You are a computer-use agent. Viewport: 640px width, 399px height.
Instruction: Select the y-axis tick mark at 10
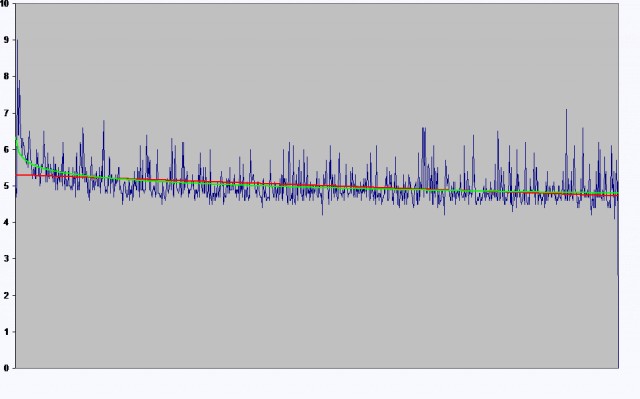14,4
